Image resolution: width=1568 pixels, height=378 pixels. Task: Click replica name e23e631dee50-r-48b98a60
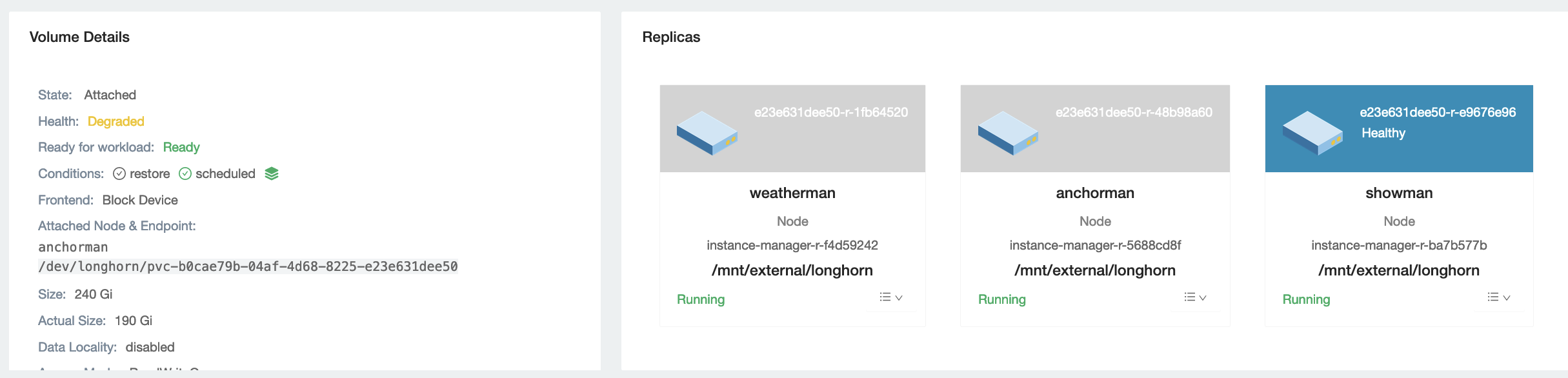point(1134,112)
